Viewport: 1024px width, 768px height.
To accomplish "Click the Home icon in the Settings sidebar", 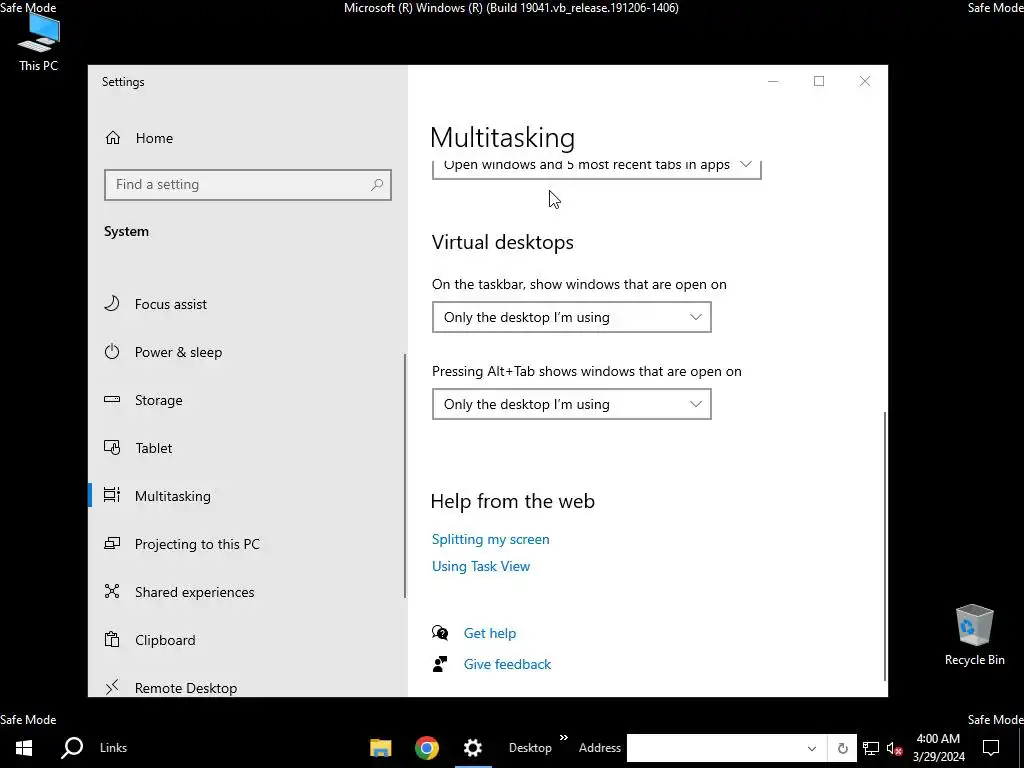I will pyautogui.click(x=113, y=138).
